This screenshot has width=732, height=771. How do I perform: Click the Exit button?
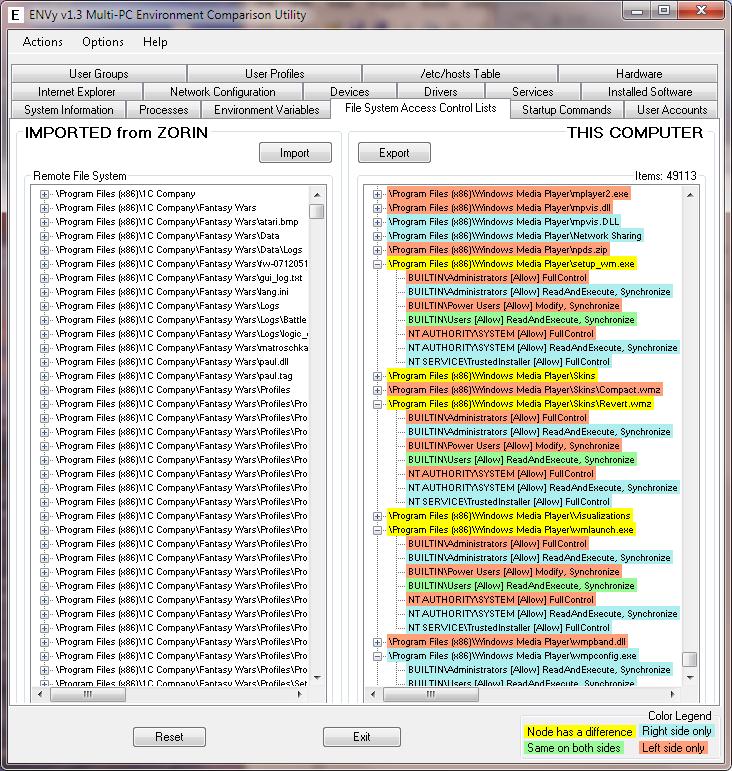(362, 737)
